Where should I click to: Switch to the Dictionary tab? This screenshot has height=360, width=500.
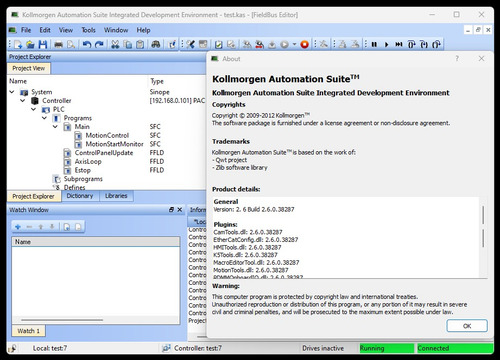80,196
